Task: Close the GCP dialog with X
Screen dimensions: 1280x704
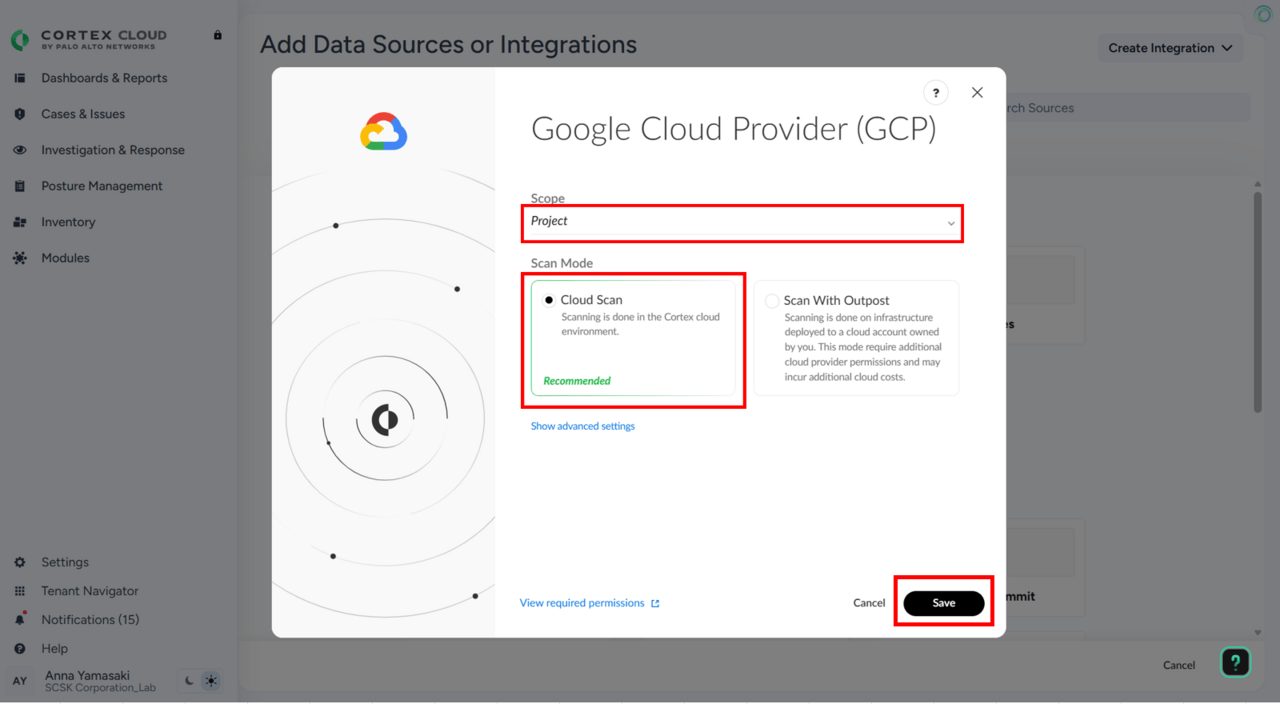Action: (x=977, y=92)
